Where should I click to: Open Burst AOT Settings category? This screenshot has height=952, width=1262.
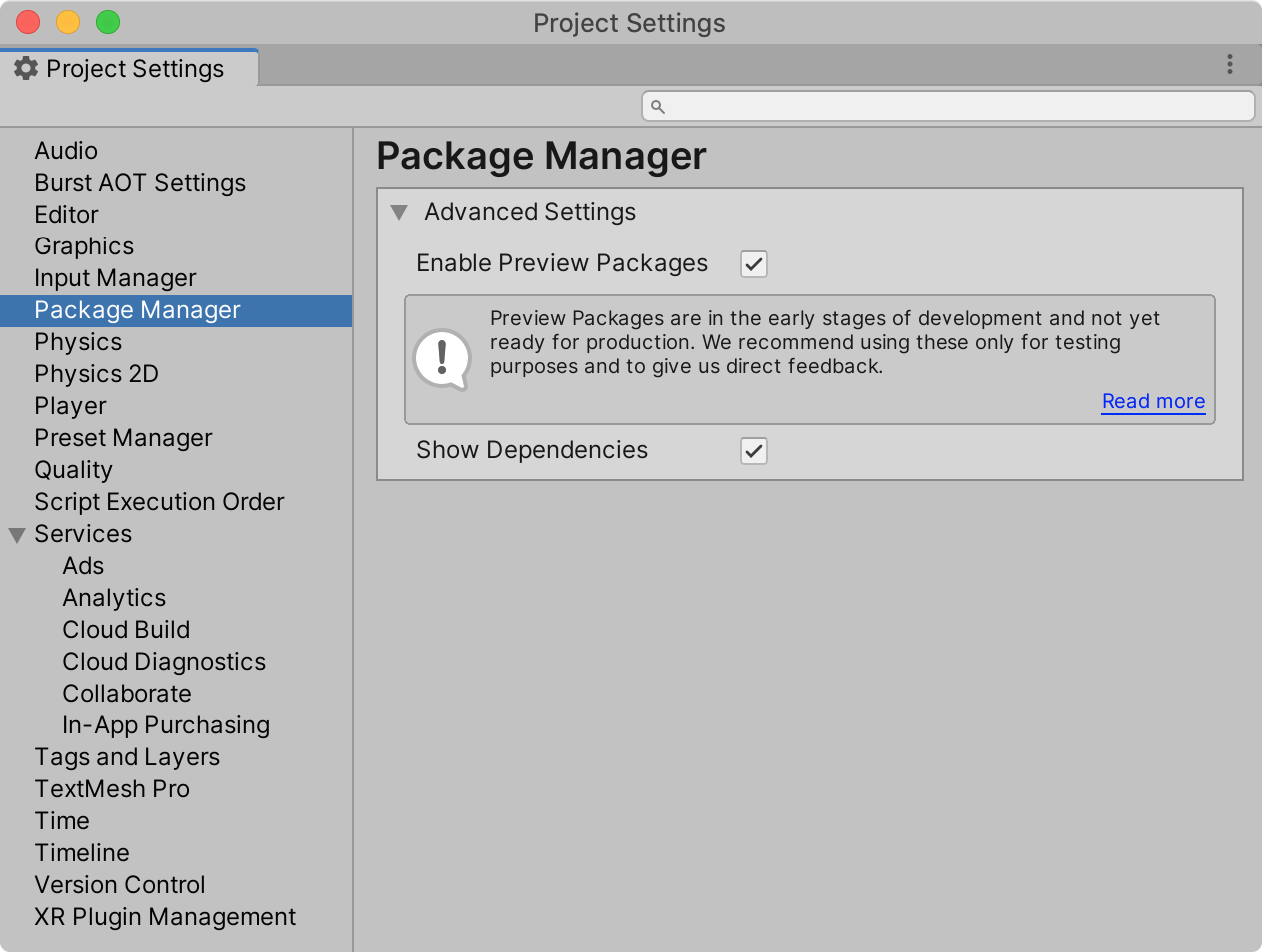pos(140,183)
